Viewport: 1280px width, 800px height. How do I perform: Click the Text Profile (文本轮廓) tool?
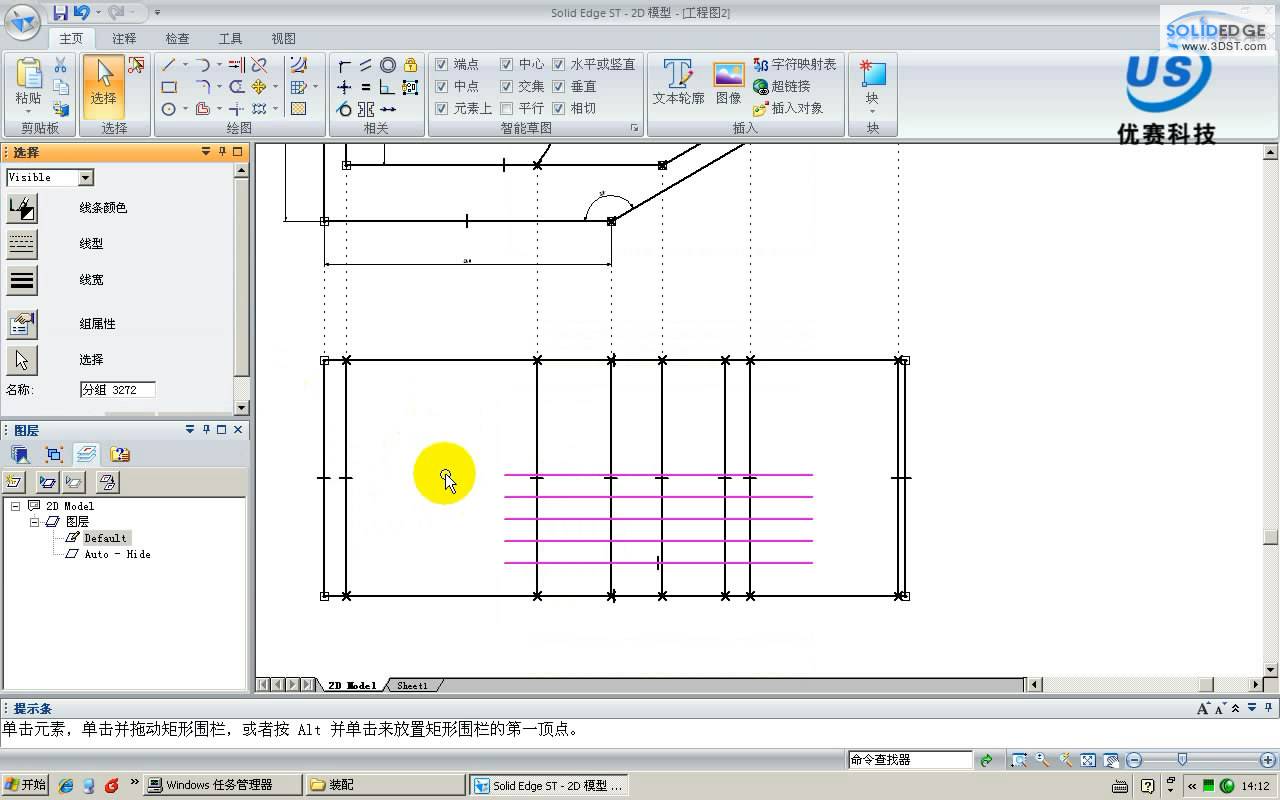coord(678,82)
